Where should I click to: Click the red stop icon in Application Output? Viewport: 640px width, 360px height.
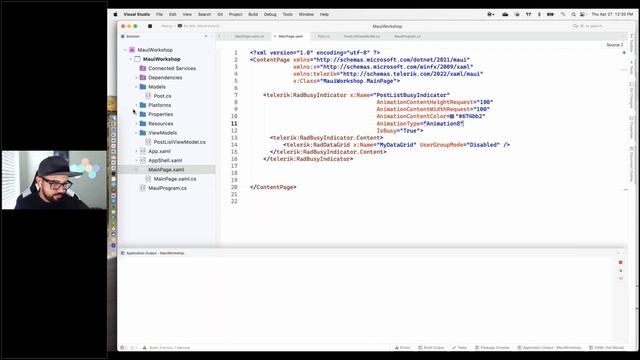point(620,262)
